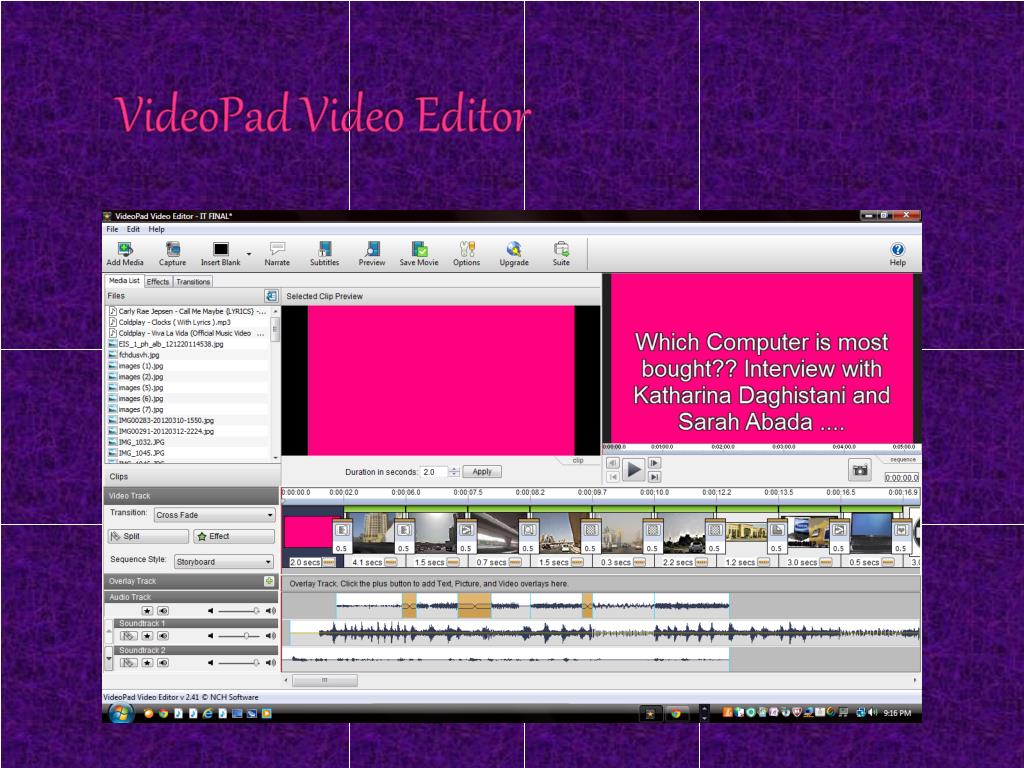Jump to the sequence start

pos(612,477)
